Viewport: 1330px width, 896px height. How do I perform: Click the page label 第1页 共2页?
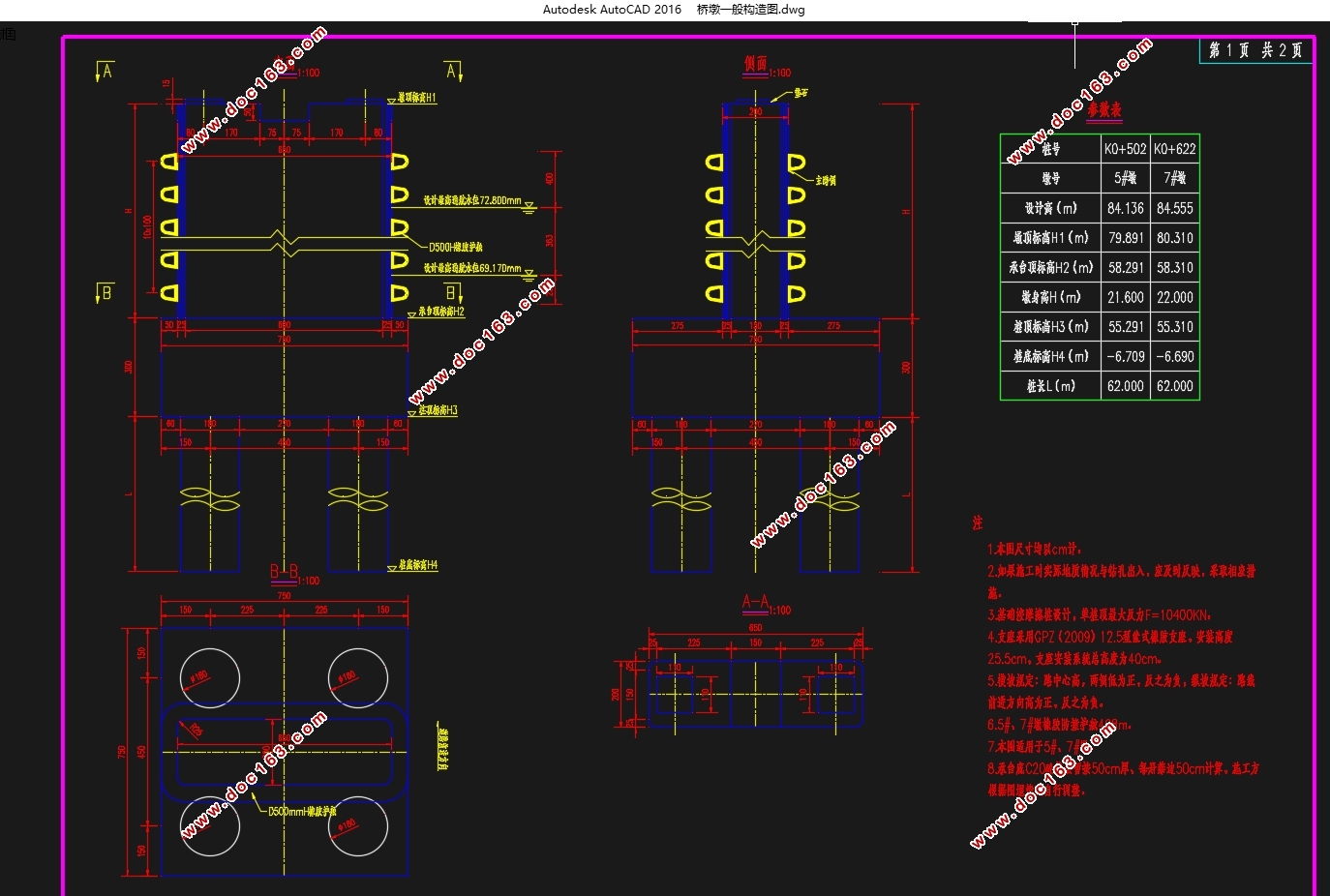tap(1255, 50)
